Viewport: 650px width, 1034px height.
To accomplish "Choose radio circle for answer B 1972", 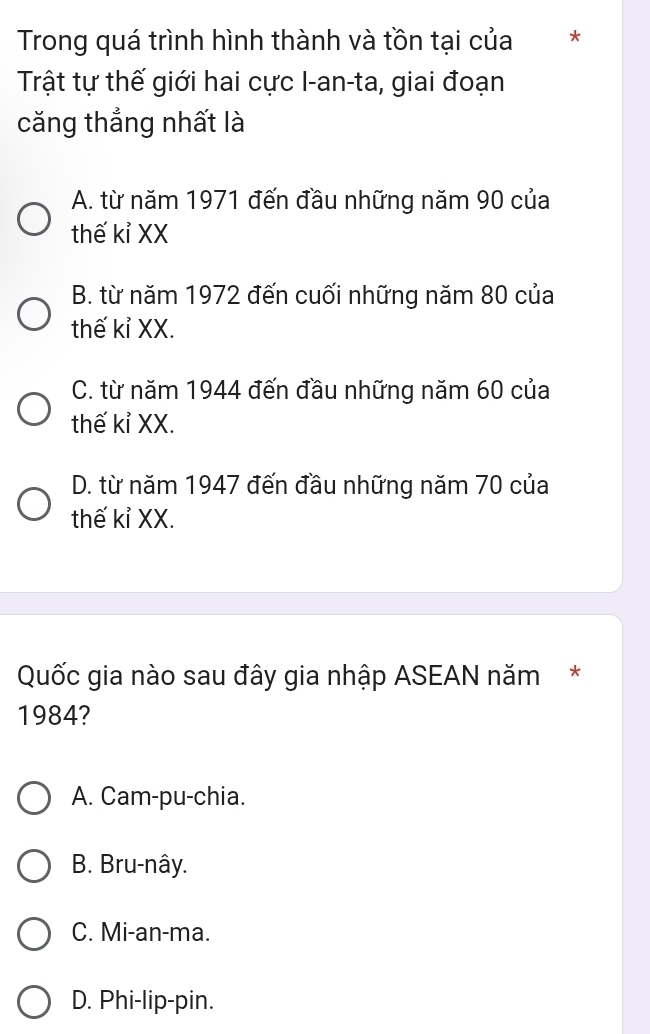I will pyautogui.click(x=35, y=312).
